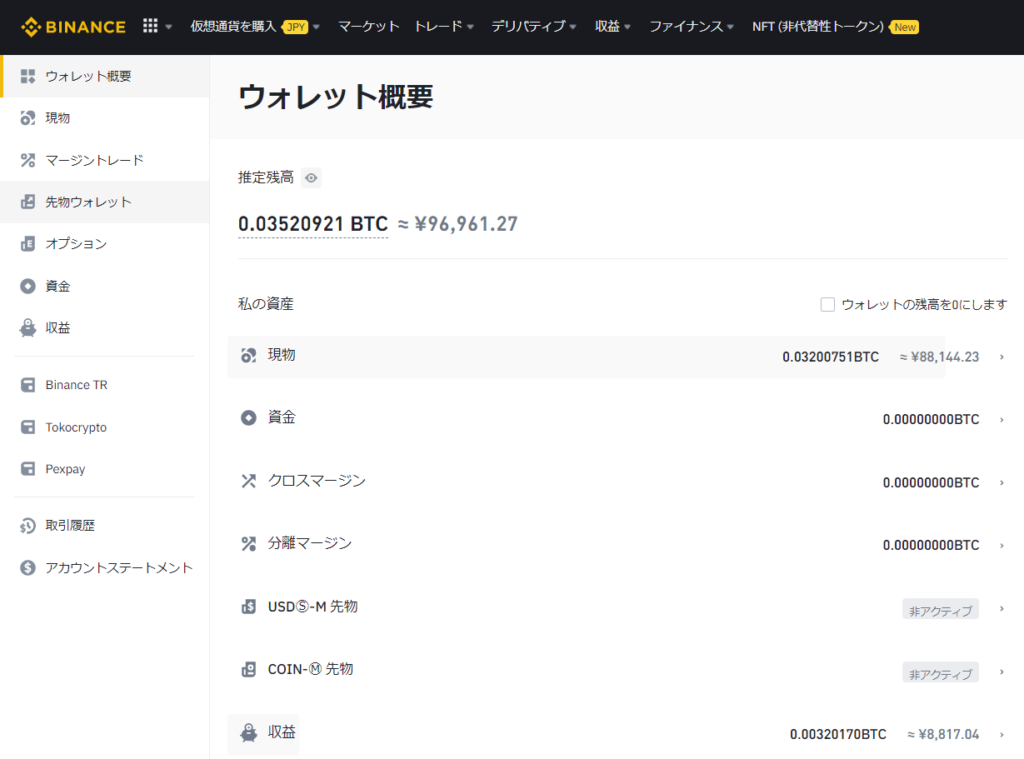Viewport: 1024px width, 759px height.
Task: Expand the 現物 asset row chevron
Action: pos(1001,357)
